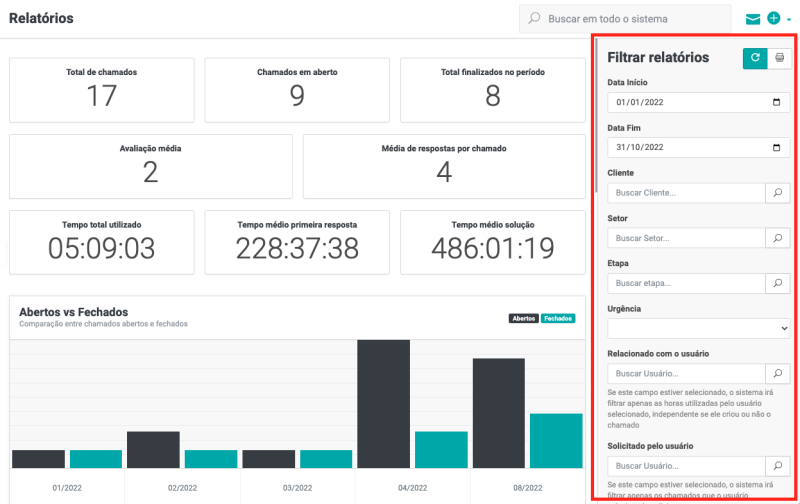Click the Buscar Cliente input field

(x=685, y=193)
